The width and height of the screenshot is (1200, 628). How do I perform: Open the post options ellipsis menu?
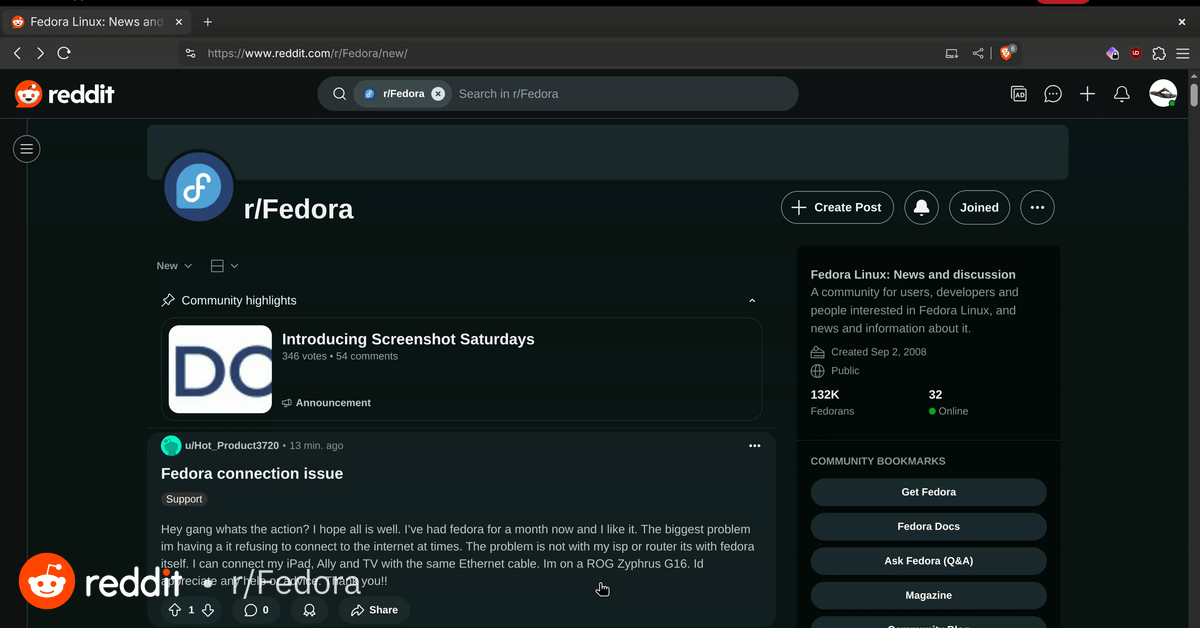755,446
